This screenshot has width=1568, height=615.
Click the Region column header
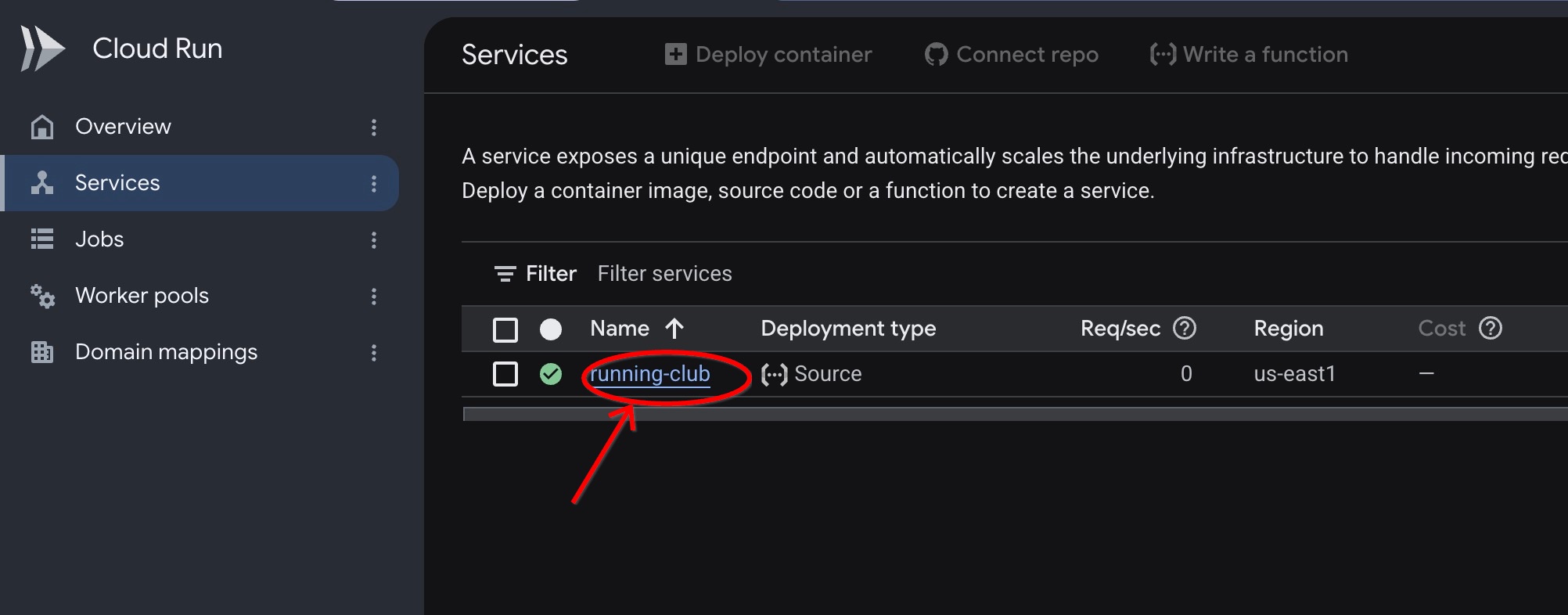pos(1289,329)
